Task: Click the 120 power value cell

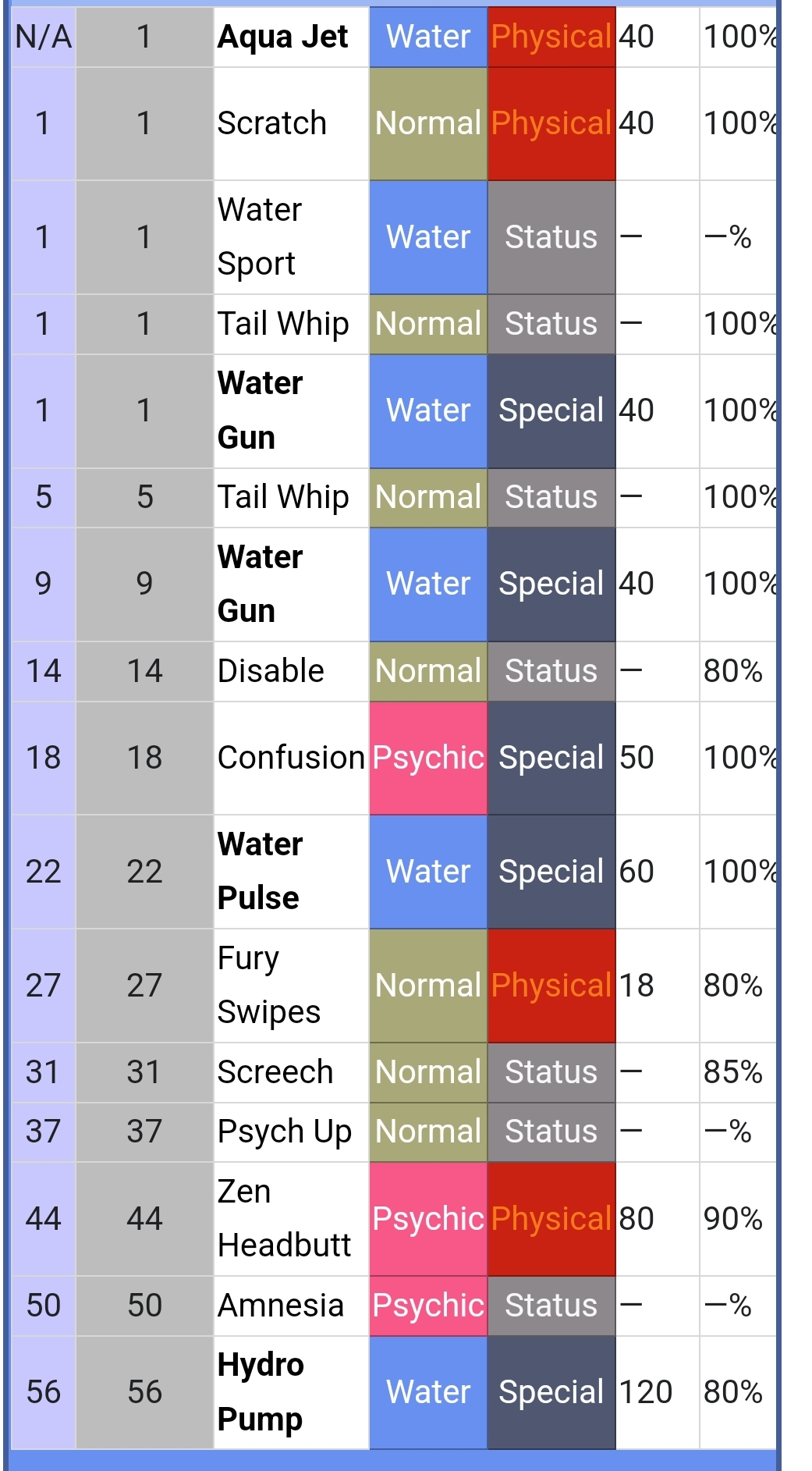Action: coord(658,1392)
